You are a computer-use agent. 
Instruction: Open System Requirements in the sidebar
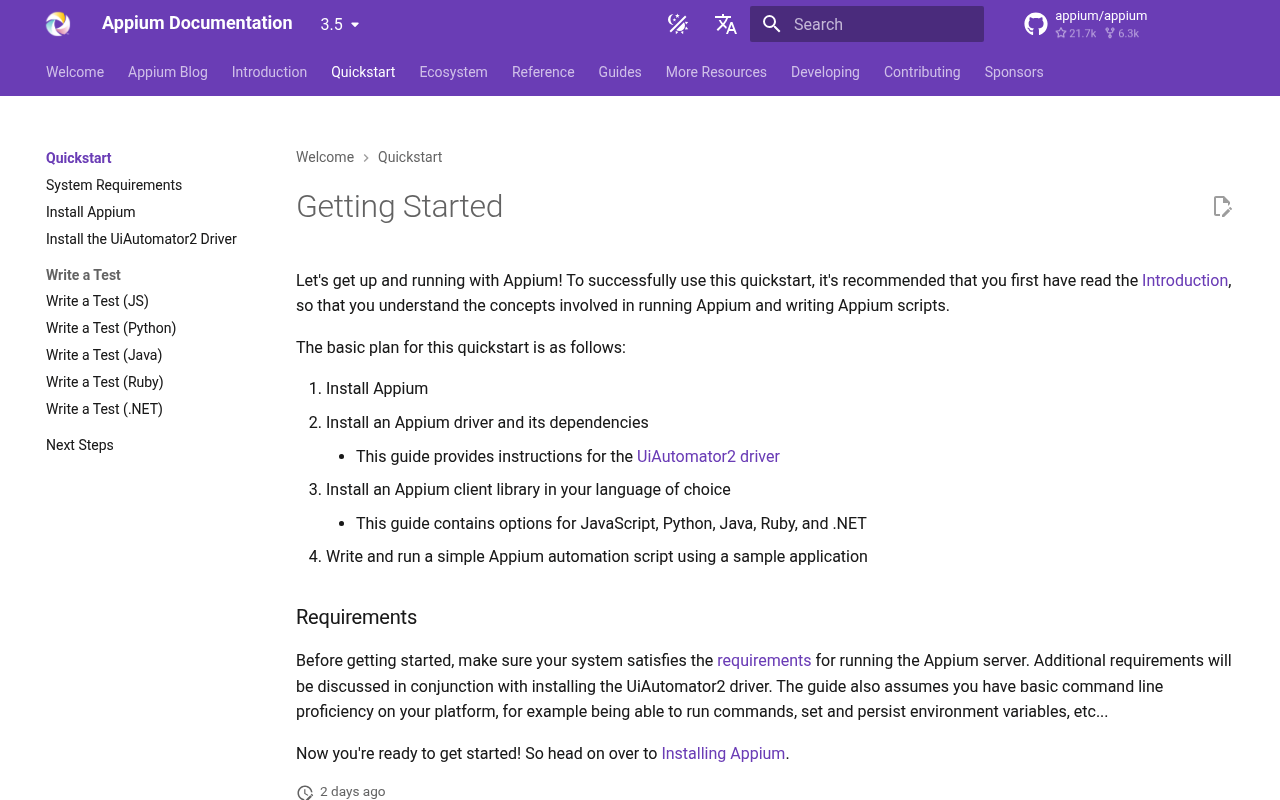[x=114, y=185]
